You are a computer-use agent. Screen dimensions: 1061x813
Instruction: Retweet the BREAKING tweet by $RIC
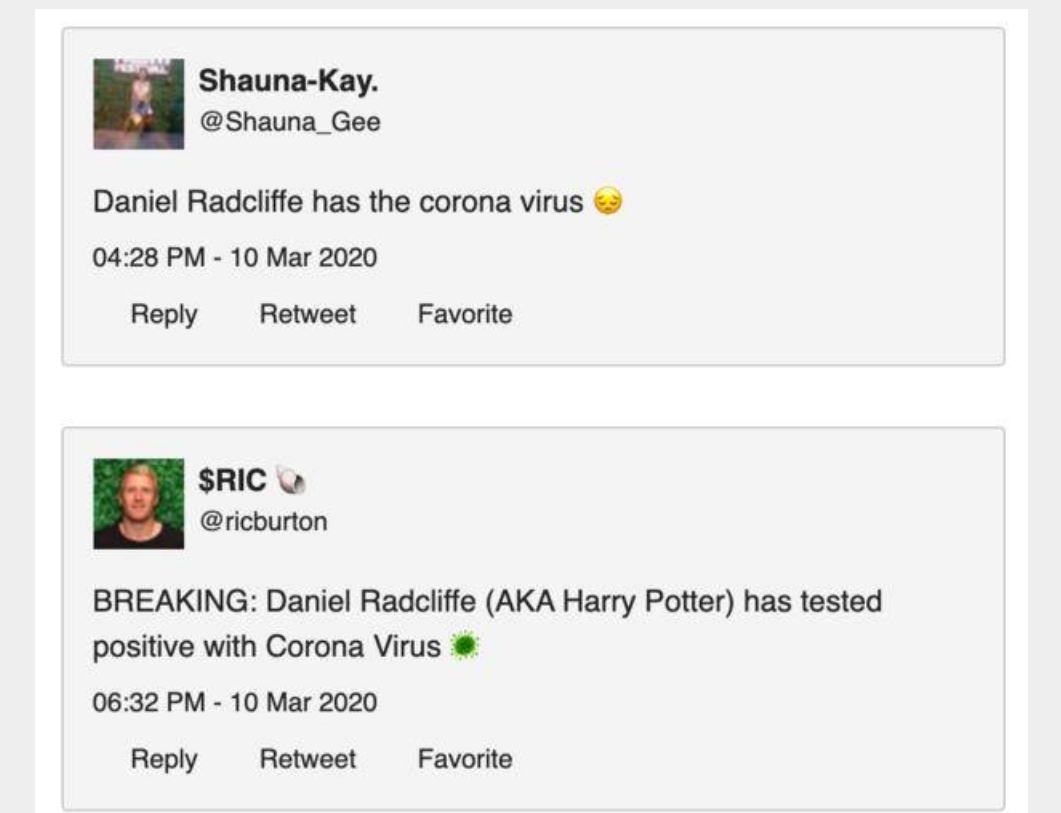pos(308,759)
